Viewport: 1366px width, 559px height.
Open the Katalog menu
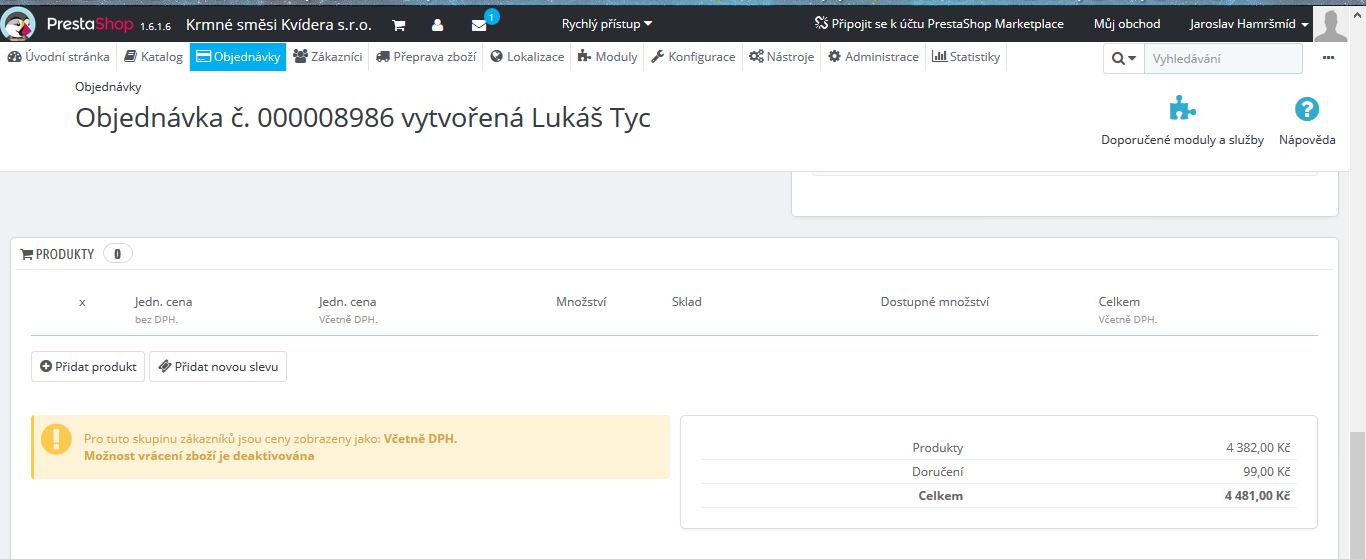(x=153, y=57)
